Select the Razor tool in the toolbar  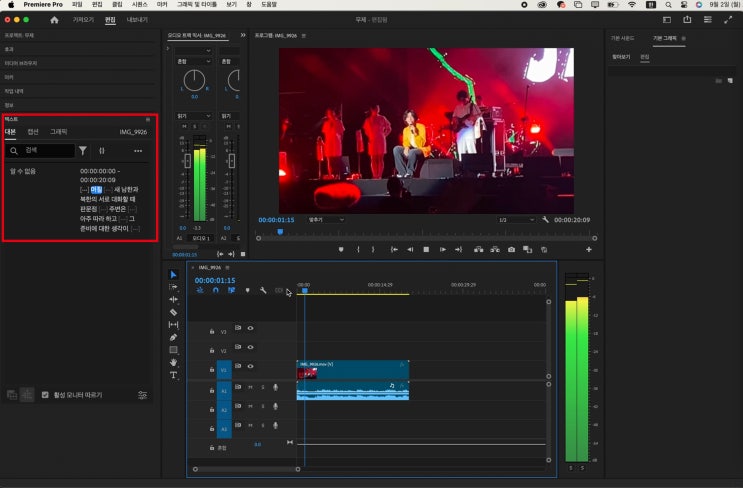click(173, 312)
